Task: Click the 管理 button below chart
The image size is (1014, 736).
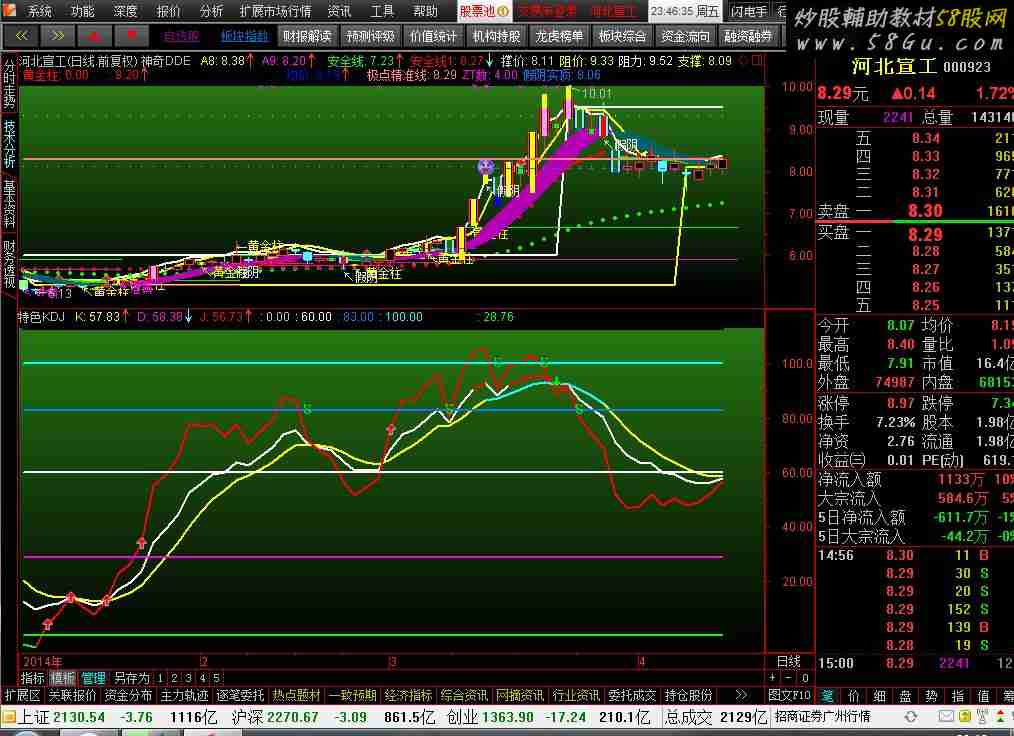Action: [x=93, y=678]
